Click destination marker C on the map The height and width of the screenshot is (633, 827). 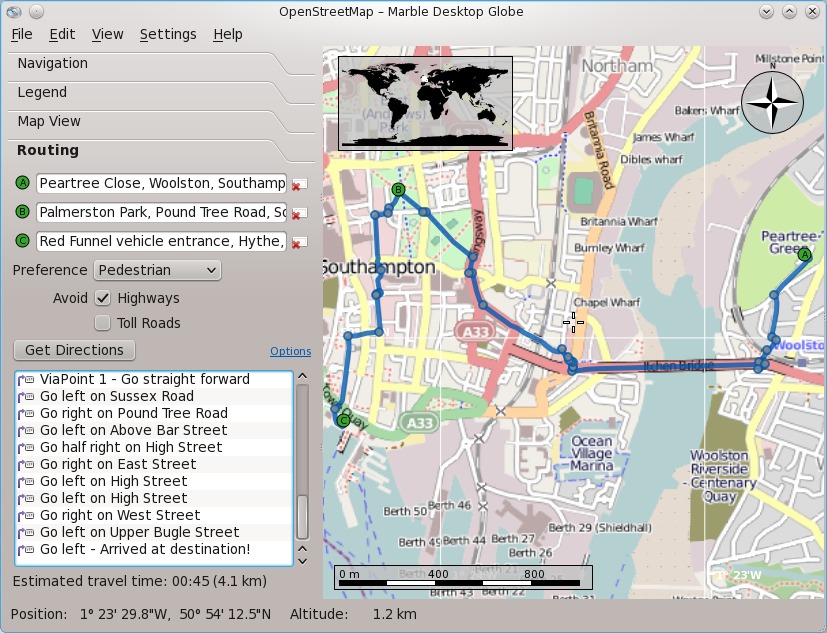click(x=343, y=421)
